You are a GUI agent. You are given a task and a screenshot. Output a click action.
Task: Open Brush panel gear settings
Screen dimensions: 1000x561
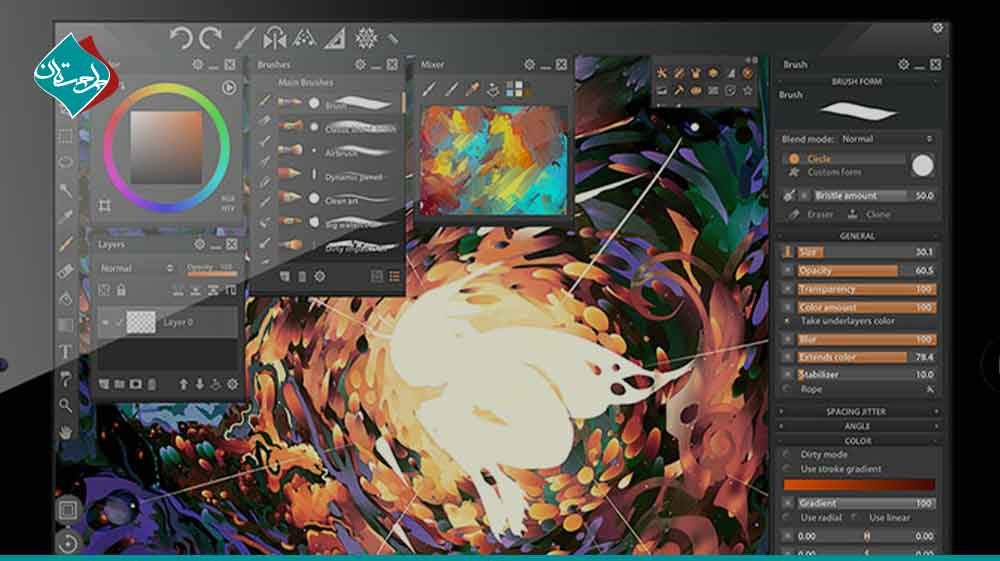point(904,64)
